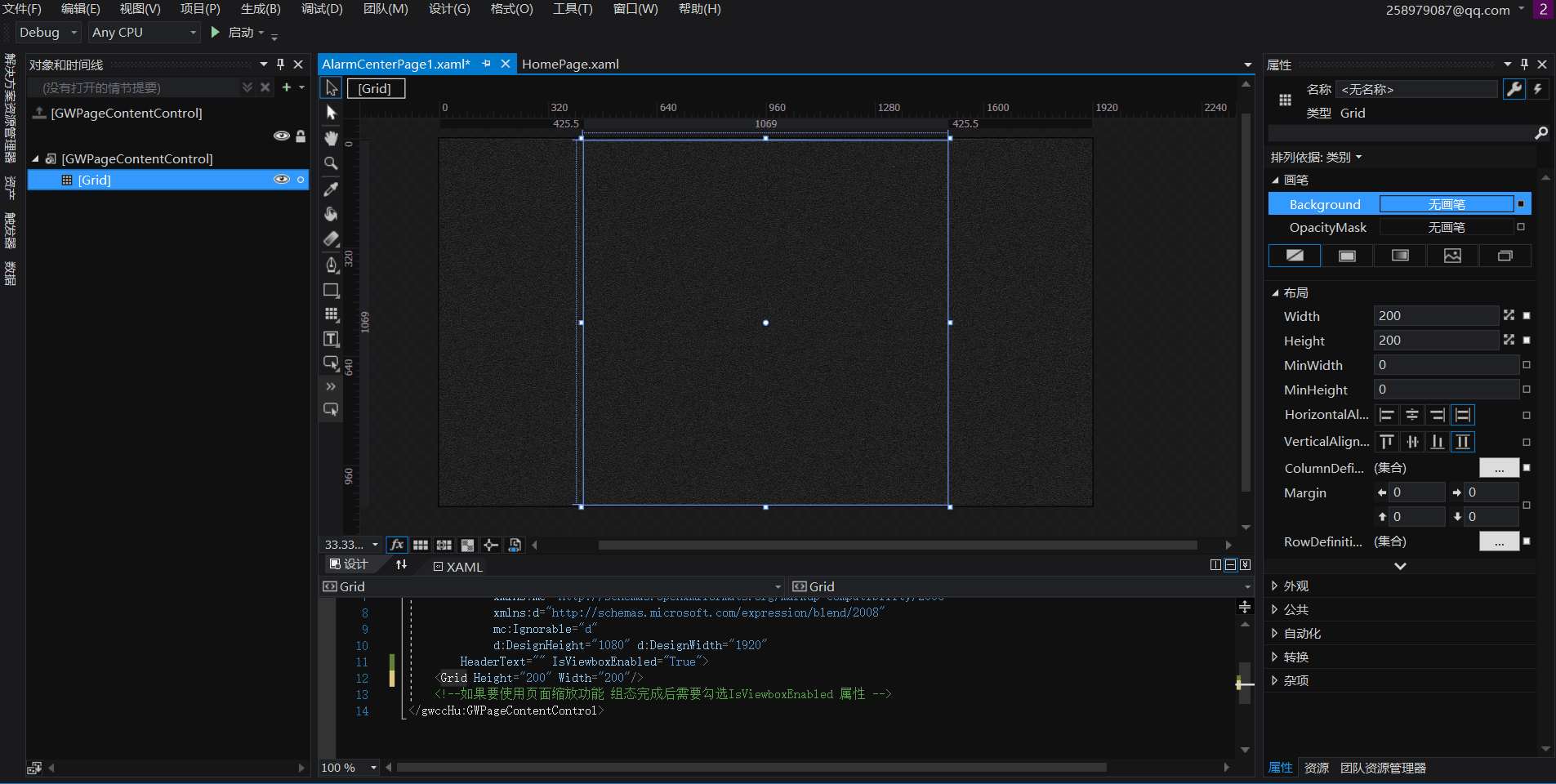Select the TextBlock tool

coord(331,339)
